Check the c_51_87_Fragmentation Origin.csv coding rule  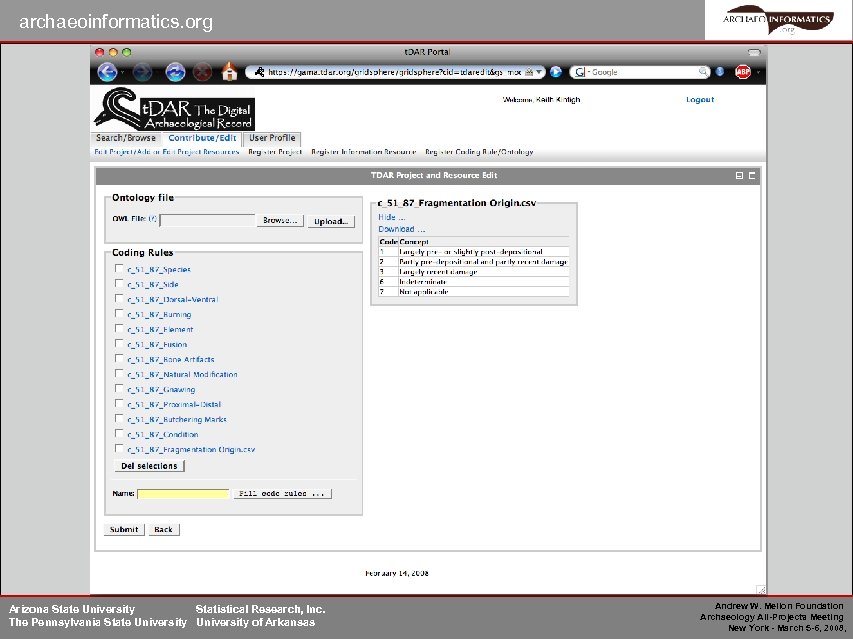point(119,449)
